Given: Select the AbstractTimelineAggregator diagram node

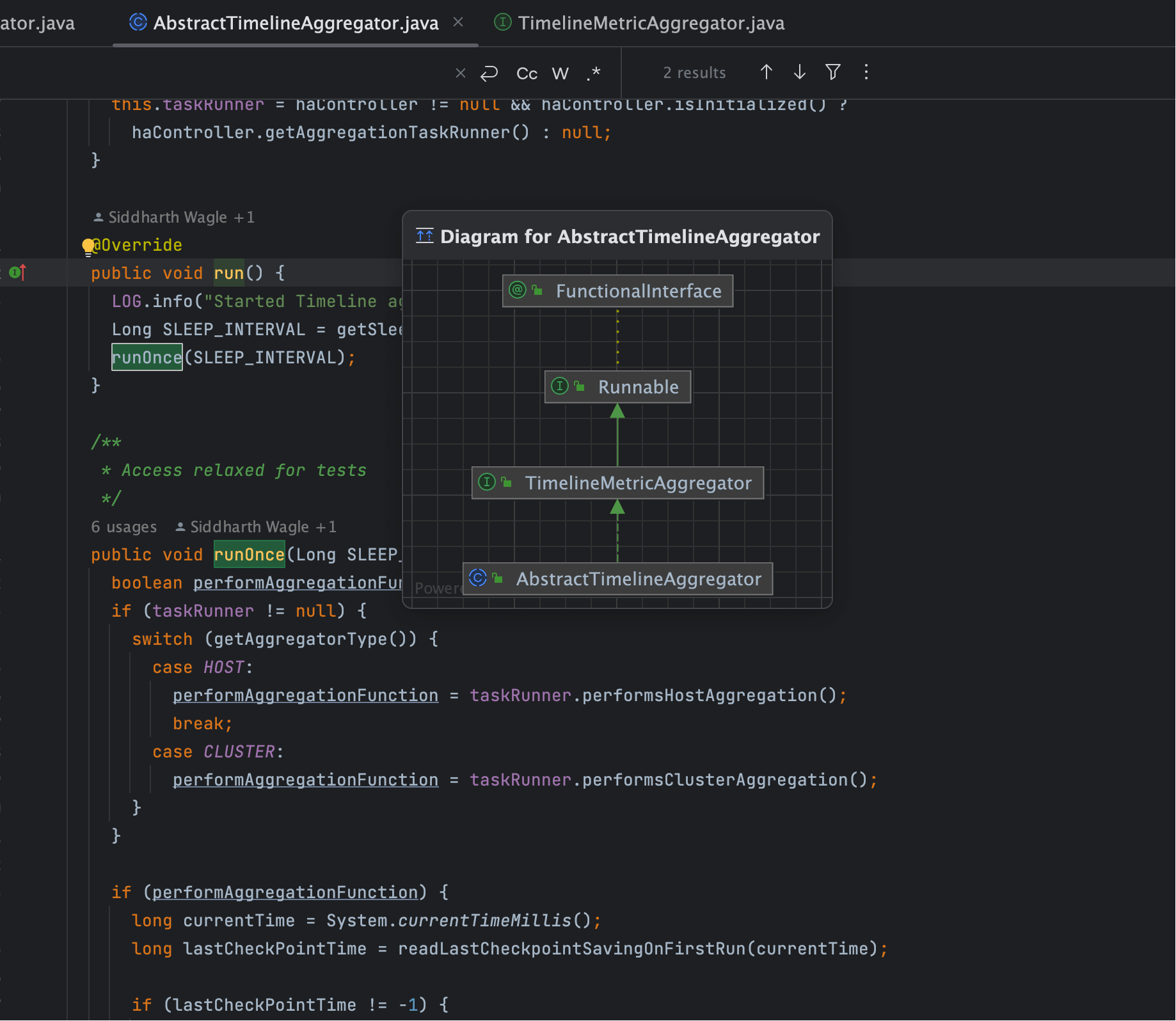Looking at the screenshot, I should [617, 579].
